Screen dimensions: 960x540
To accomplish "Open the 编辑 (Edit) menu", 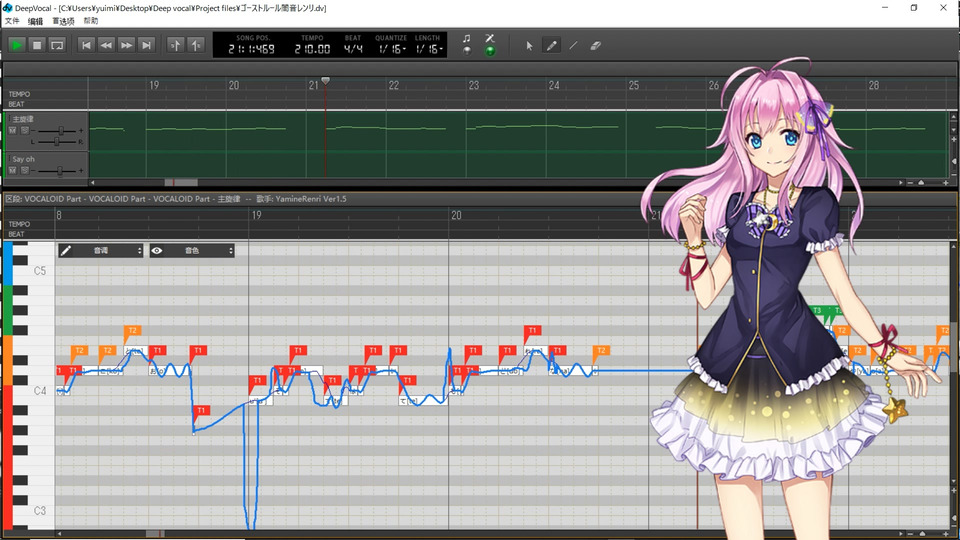I will click(35, 21).
